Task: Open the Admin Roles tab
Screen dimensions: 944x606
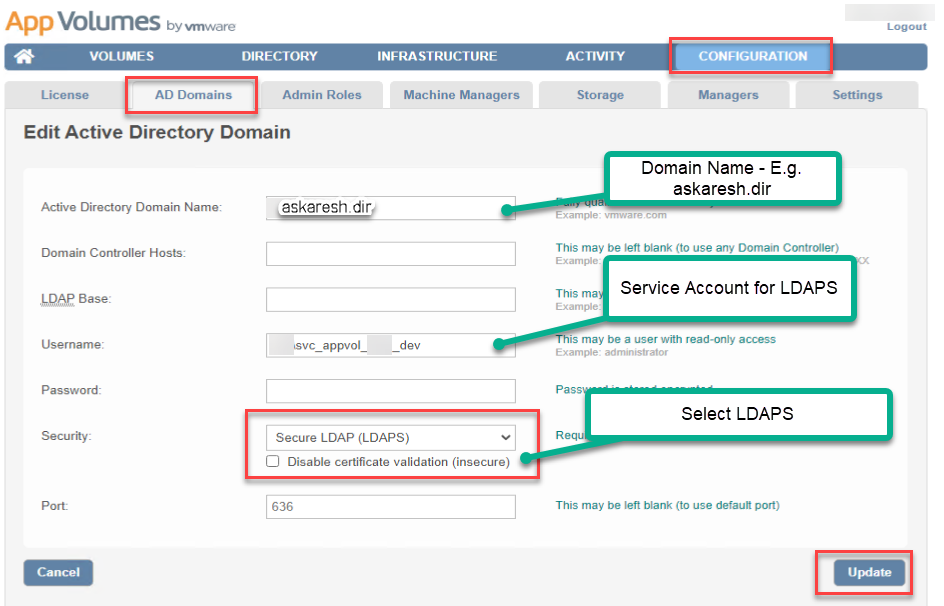Action: tap(321, 95)
